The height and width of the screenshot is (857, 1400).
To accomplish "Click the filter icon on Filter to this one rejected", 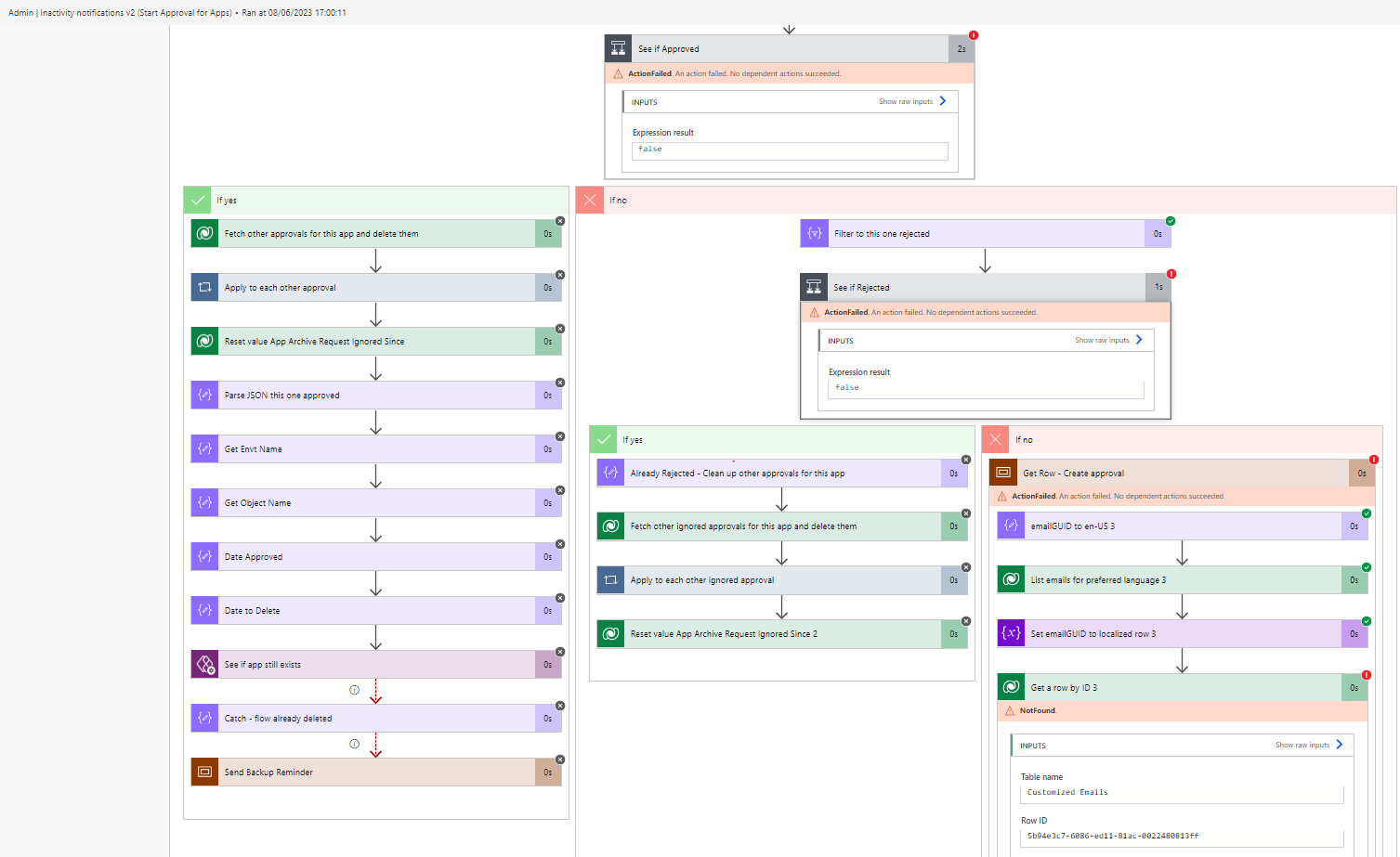I will pyautogui.click(x=814, y=233).
